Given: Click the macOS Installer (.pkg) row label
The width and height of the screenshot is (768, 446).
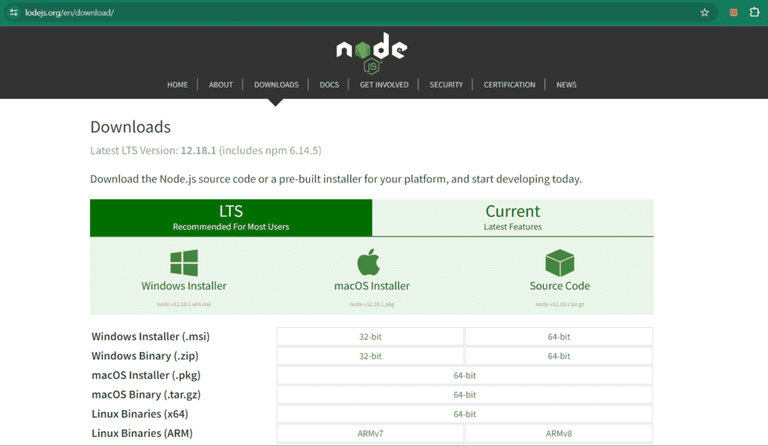Looking at the screenshot, I should 146,375.
